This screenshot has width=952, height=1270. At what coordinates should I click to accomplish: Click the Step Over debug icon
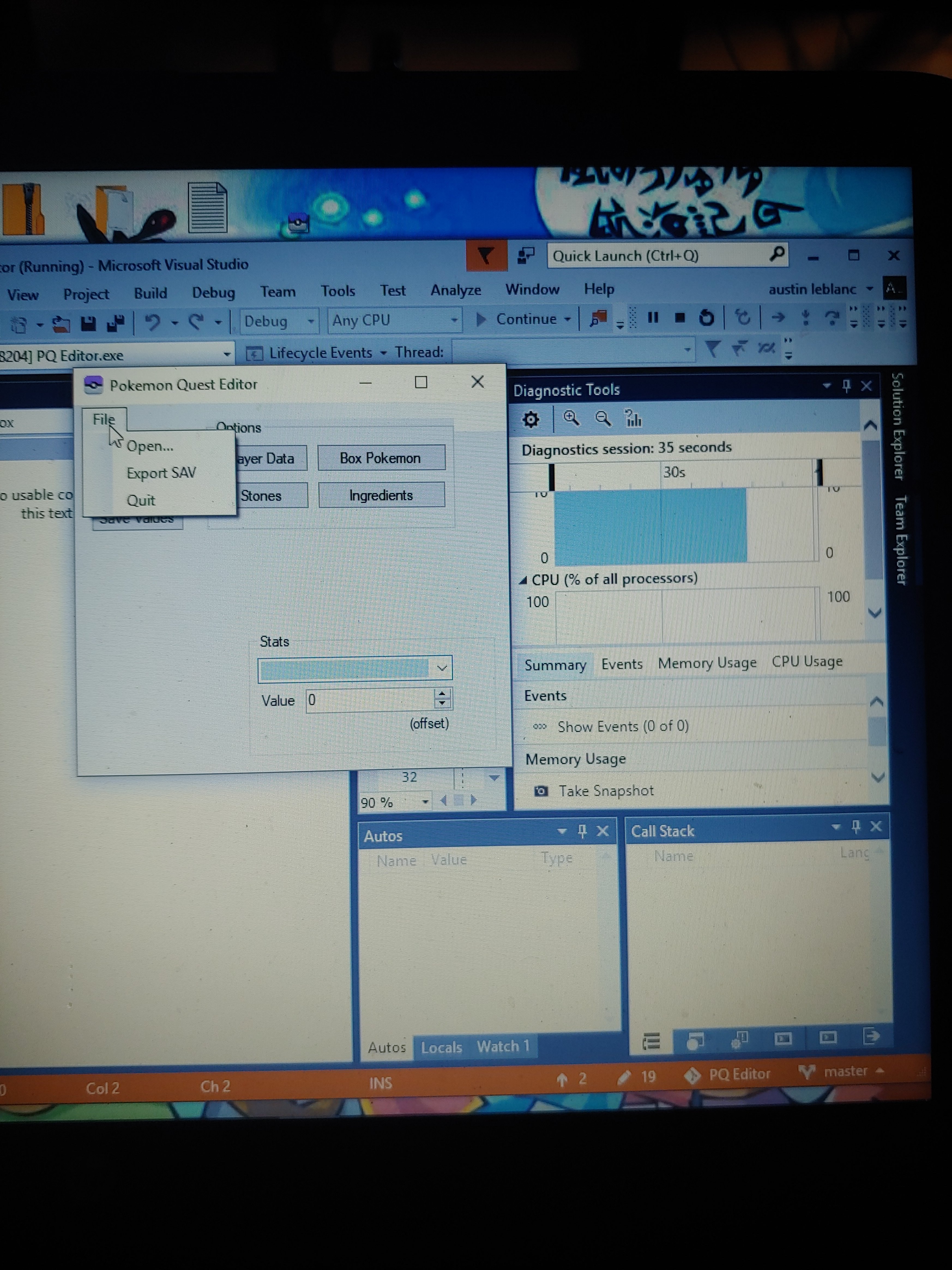coord(832,317)
